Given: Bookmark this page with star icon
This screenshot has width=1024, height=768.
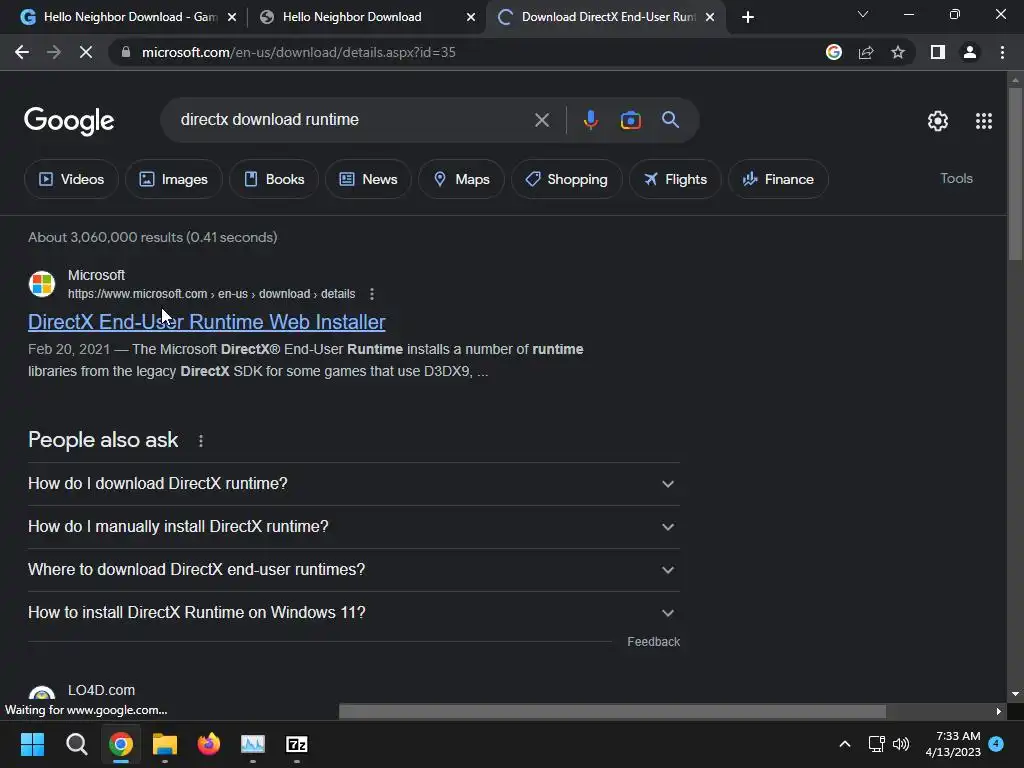Looking at the screenshot, I should coord(898,52).
